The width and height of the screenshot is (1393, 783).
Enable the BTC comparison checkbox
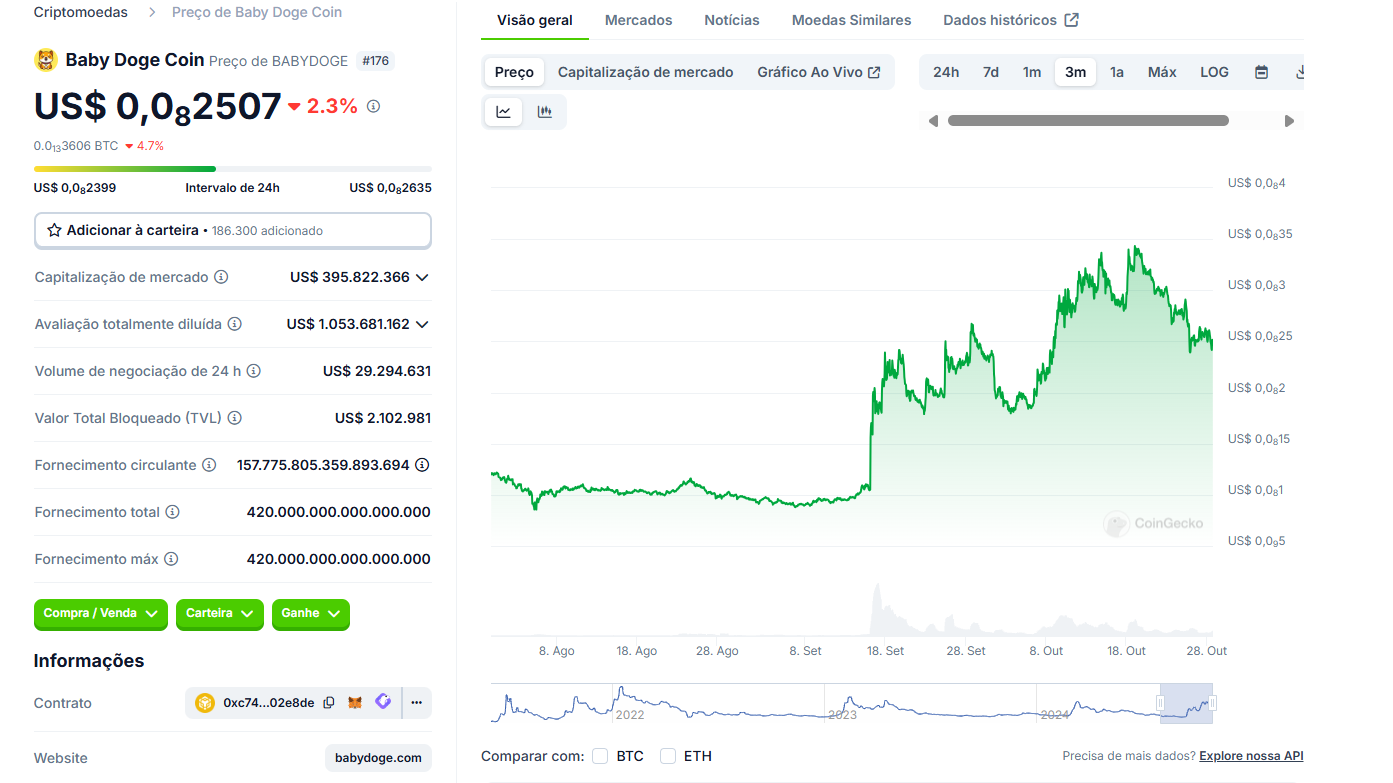pyautogui.click(x=600, y=756)
